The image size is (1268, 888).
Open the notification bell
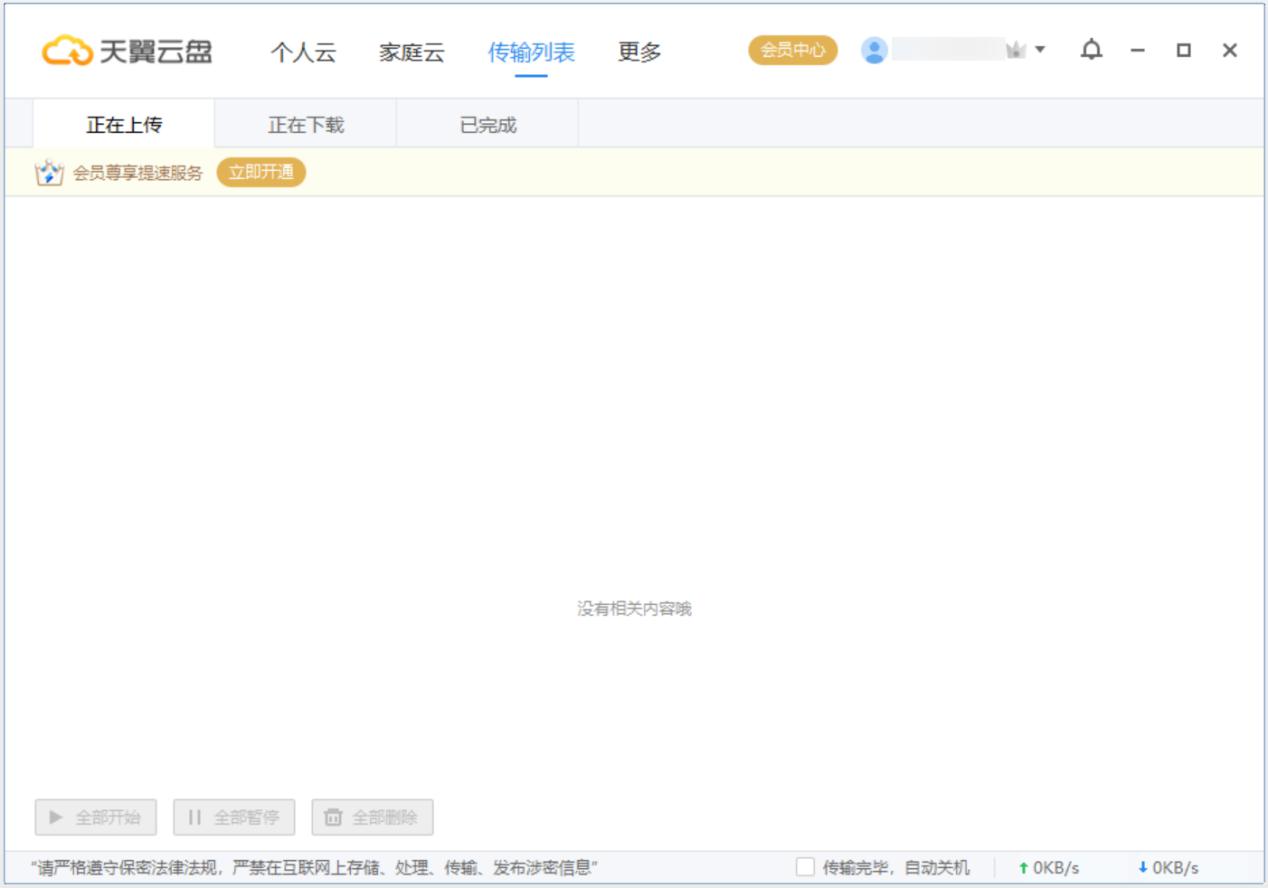[1091, 50]
